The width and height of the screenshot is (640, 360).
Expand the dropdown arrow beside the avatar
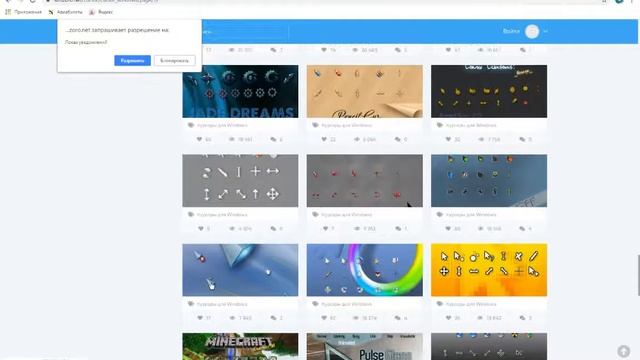pyautogui.click(x=546, y=31)
